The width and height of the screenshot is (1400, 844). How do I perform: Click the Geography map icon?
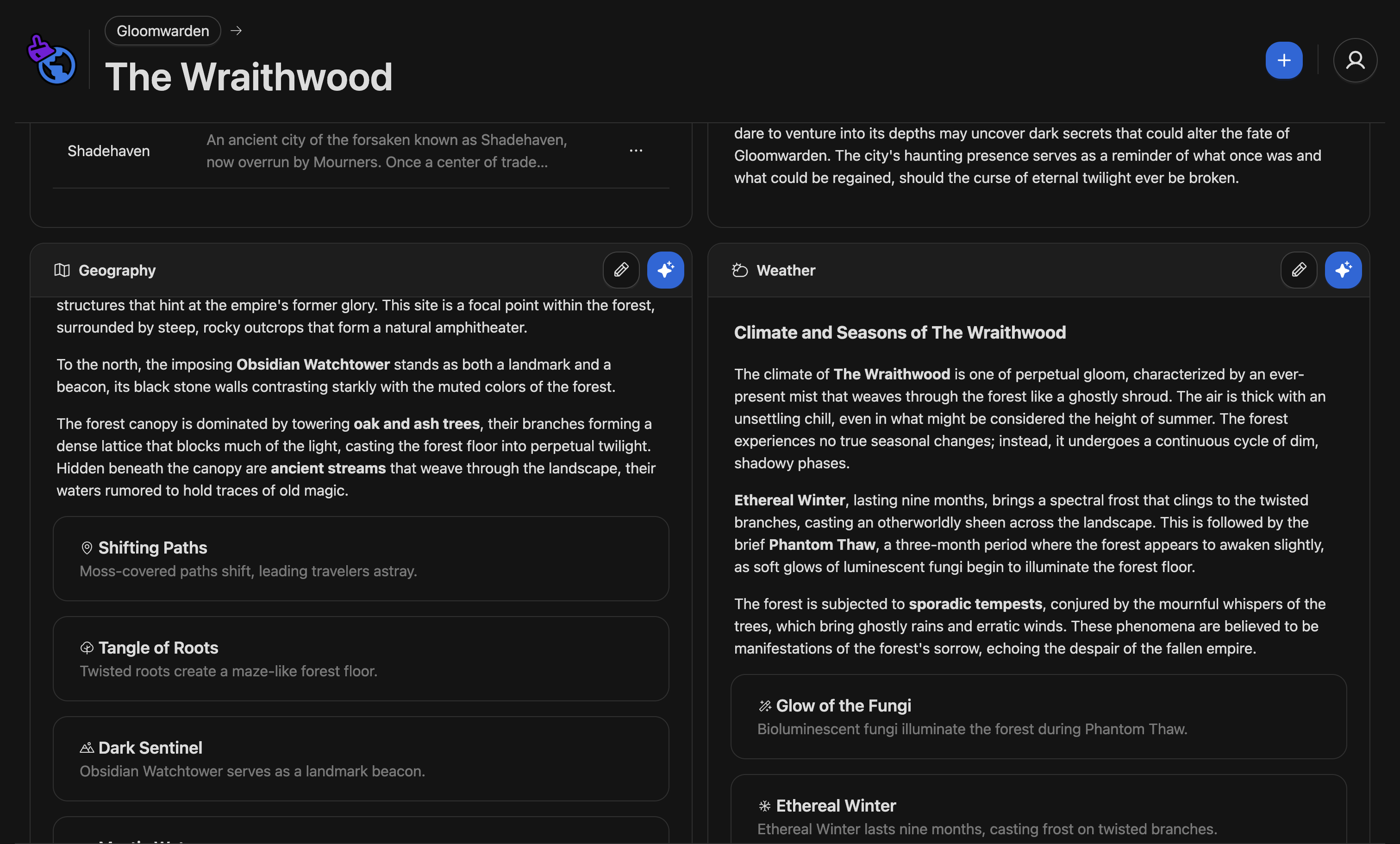click(x=62, y=271)
